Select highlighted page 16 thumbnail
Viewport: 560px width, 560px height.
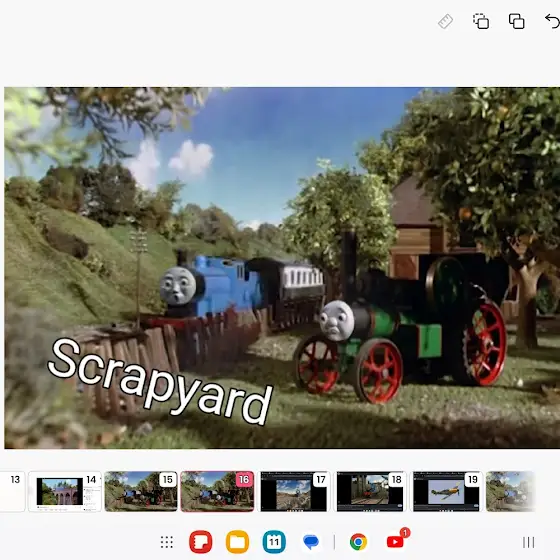point(218,491)
